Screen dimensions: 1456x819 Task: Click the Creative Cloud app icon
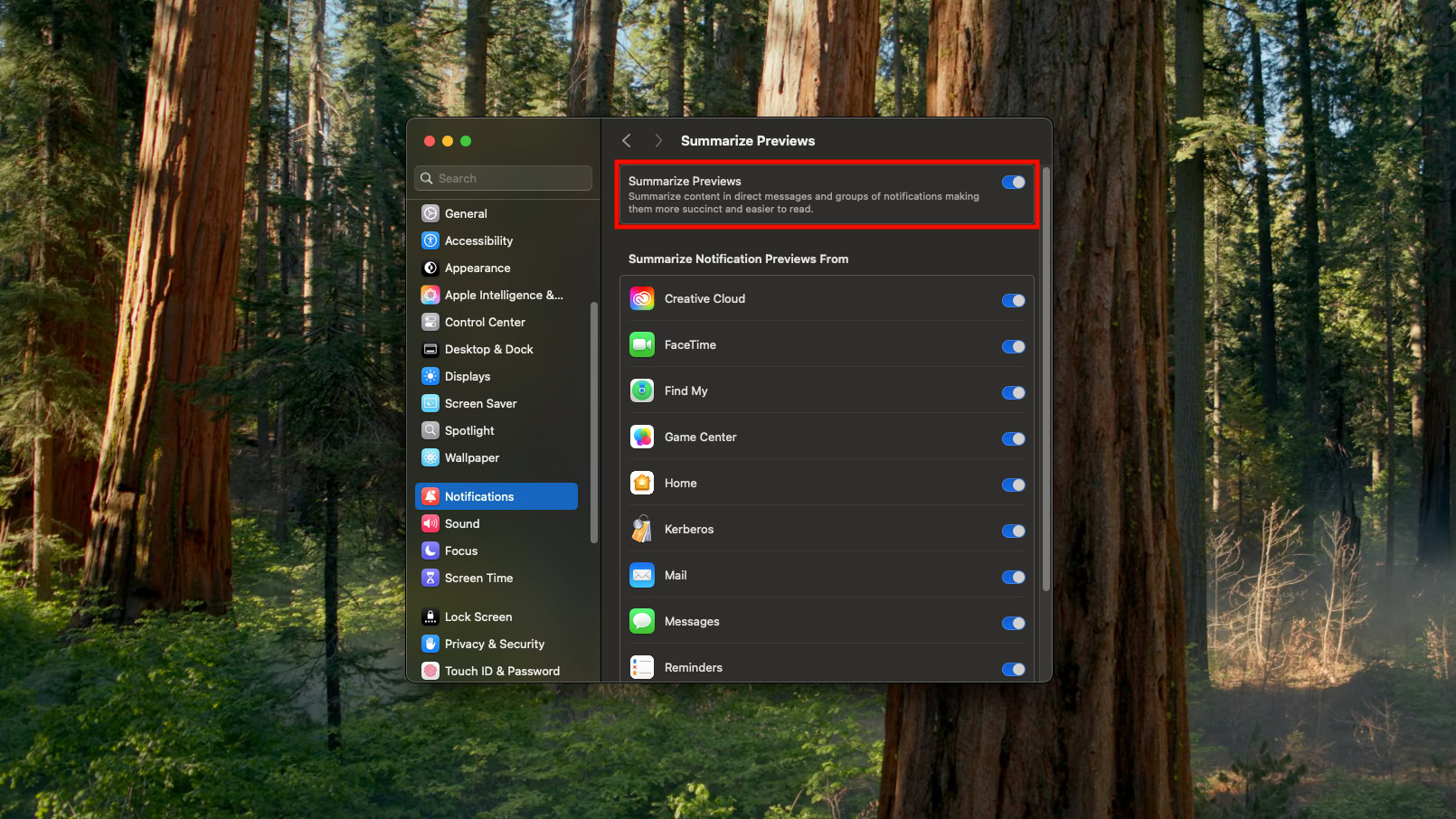pos(642,298)
